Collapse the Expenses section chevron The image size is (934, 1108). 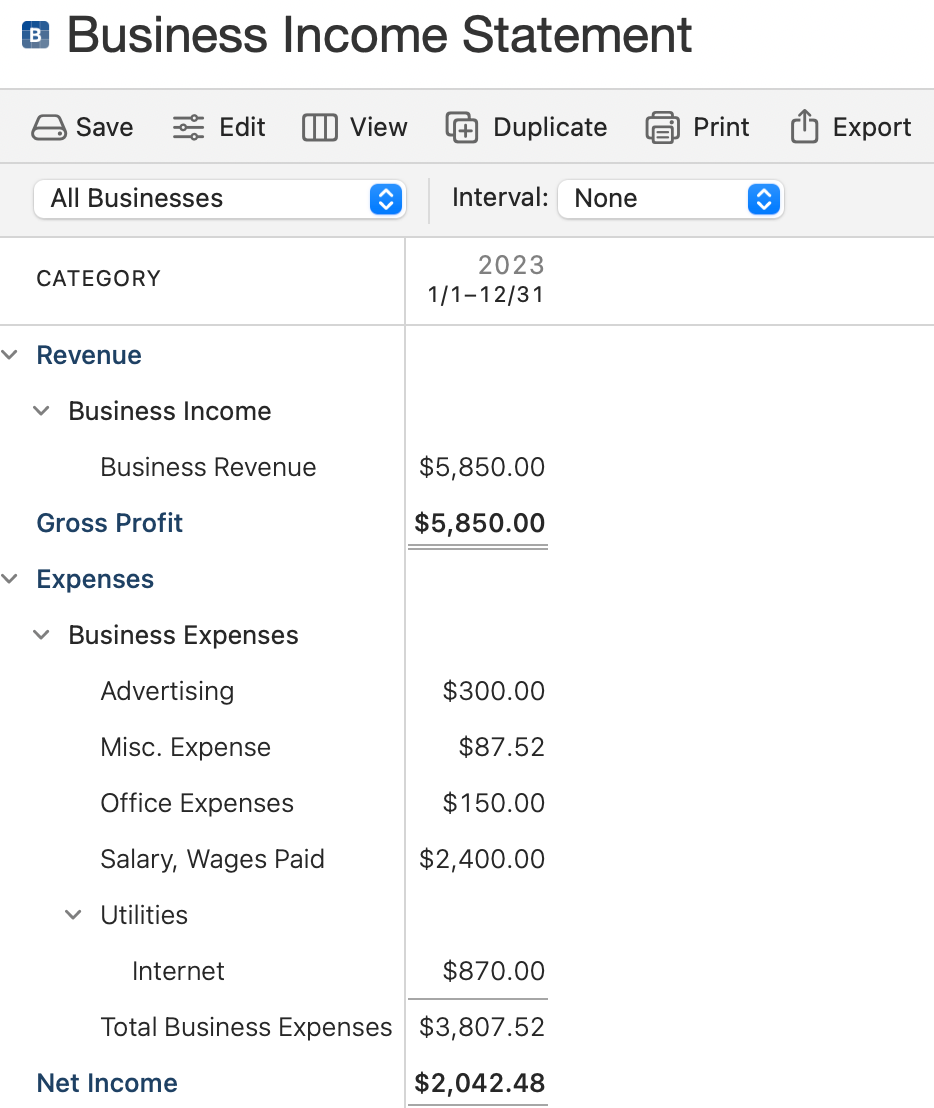pyautogui.click(x=11, y=579)
